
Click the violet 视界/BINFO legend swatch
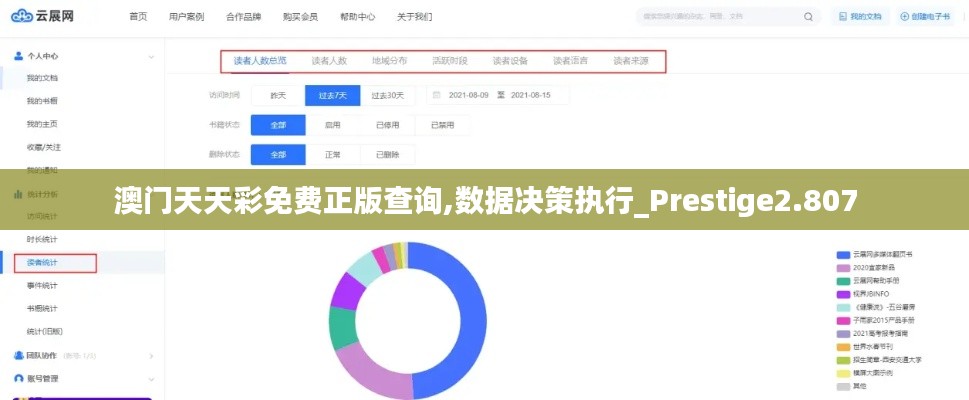click(843, 294)
